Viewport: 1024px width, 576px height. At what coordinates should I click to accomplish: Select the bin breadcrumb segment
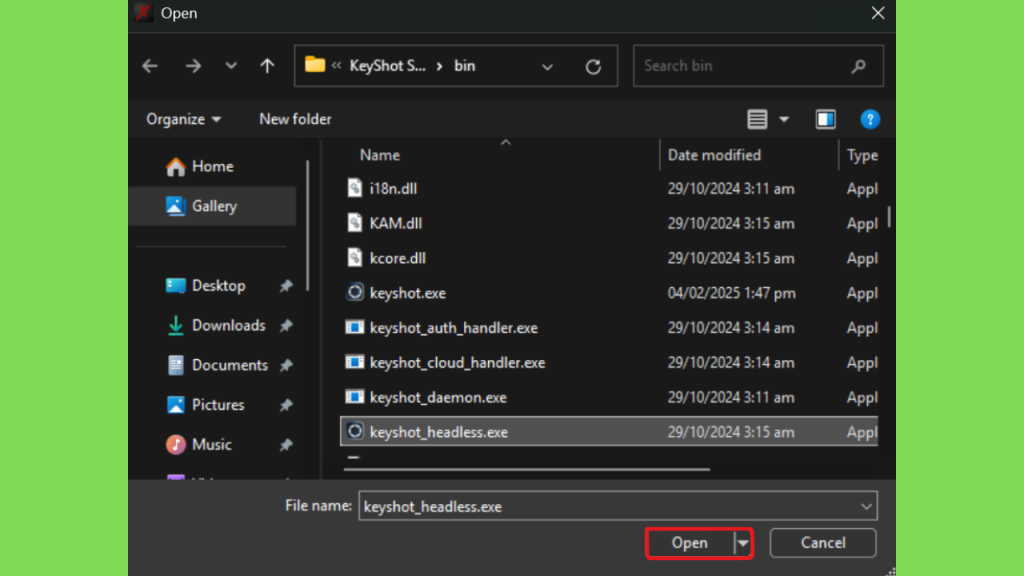click(465, 66)
